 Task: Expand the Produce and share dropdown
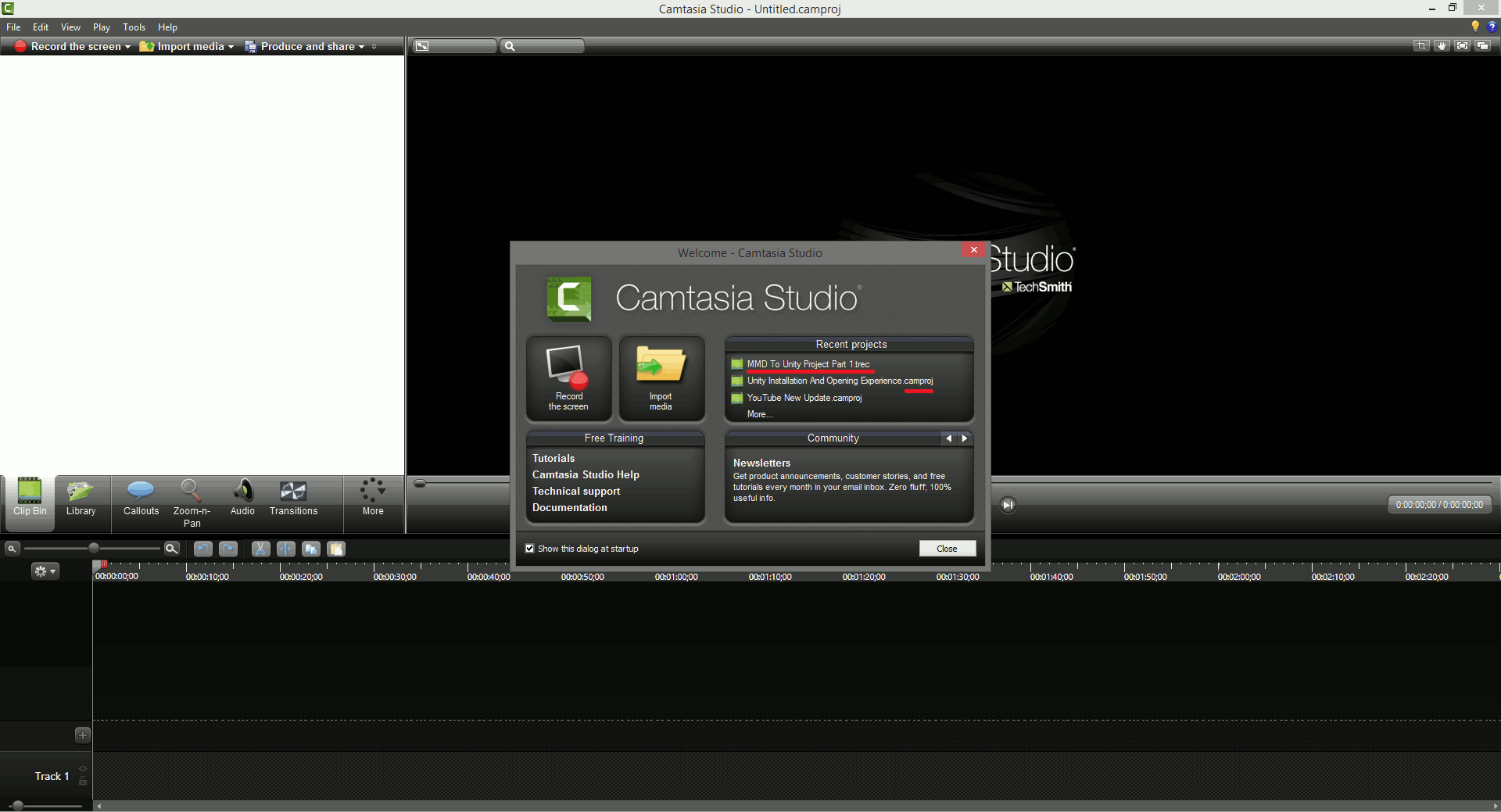point(361,47)
